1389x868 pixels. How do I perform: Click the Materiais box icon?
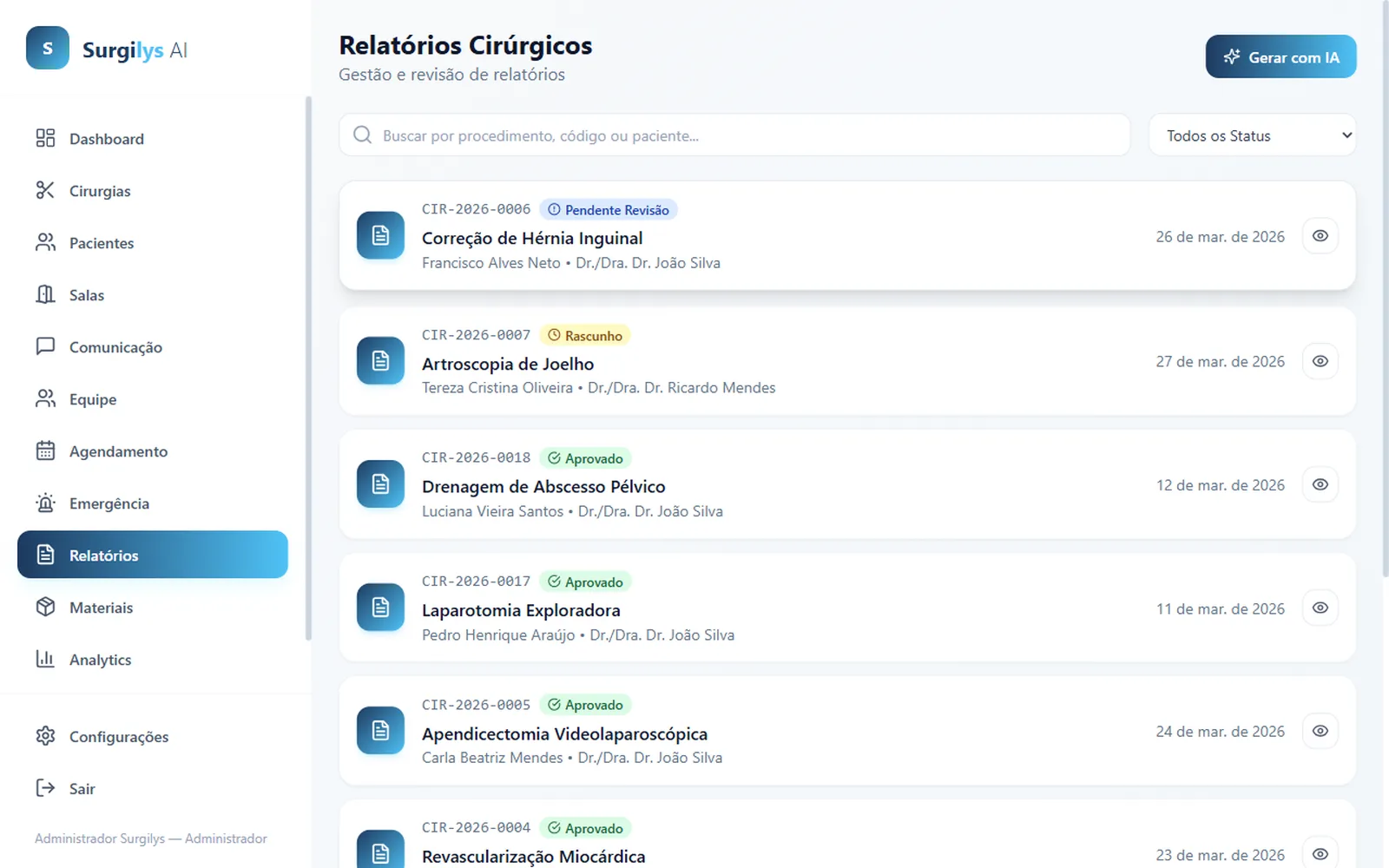click(x=45, y=607)
